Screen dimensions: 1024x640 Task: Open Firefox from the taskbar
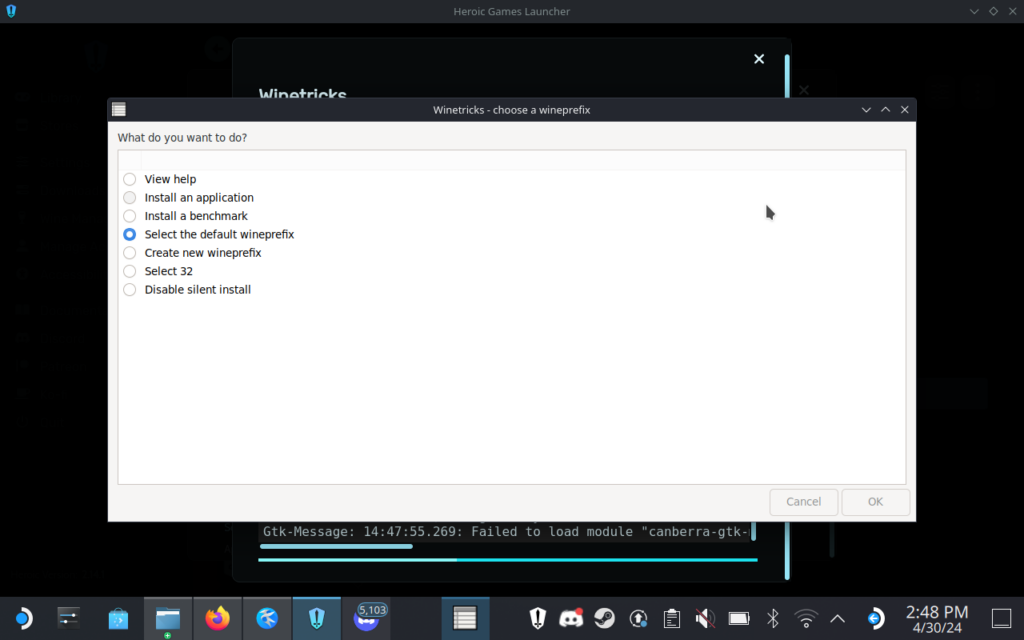[217, 618]
